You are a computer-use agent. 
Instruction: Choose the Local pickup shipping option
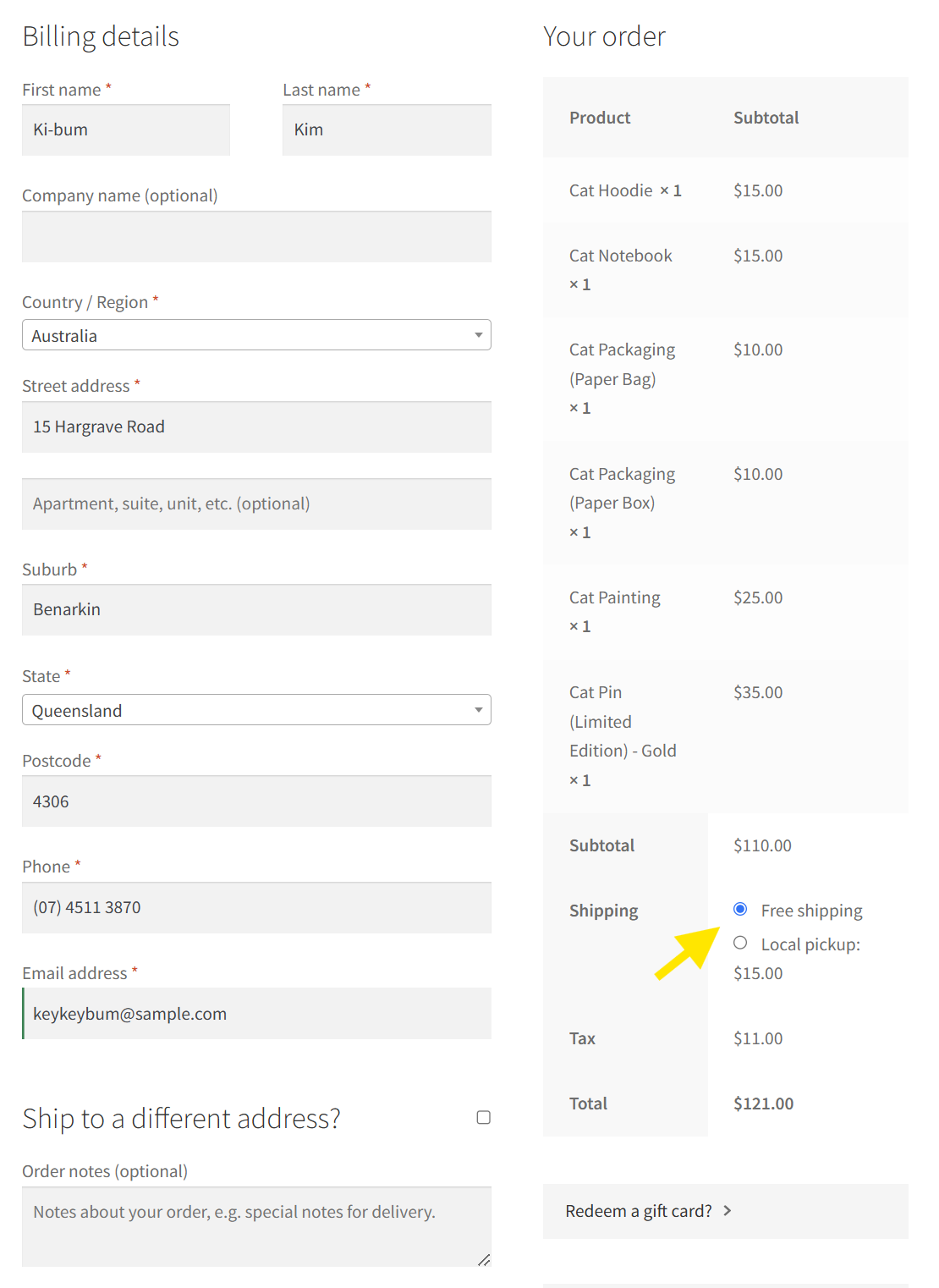coord(740,943)
